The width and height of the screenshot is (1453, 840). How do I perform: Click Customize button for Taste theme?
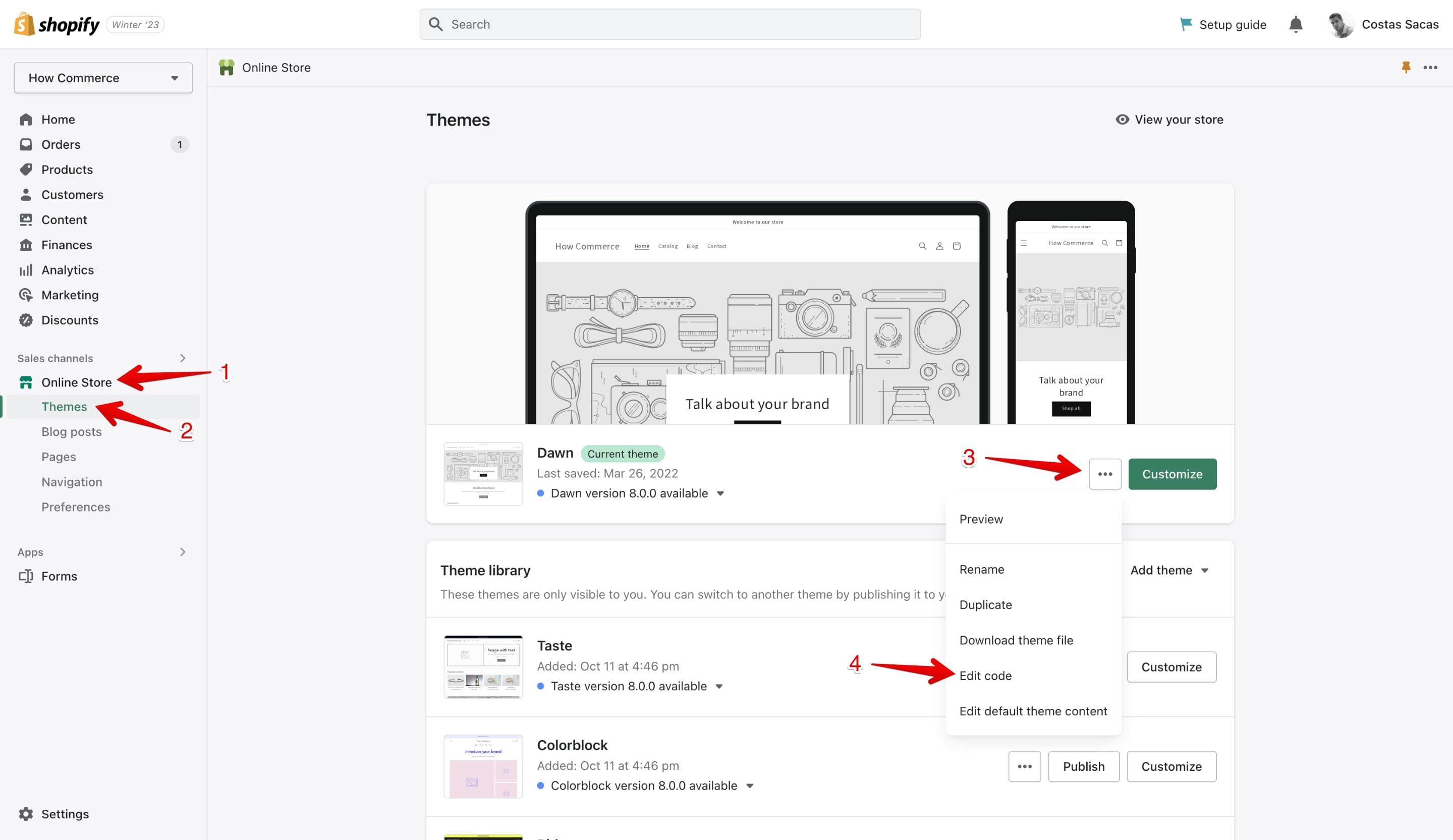(1171, 667)
